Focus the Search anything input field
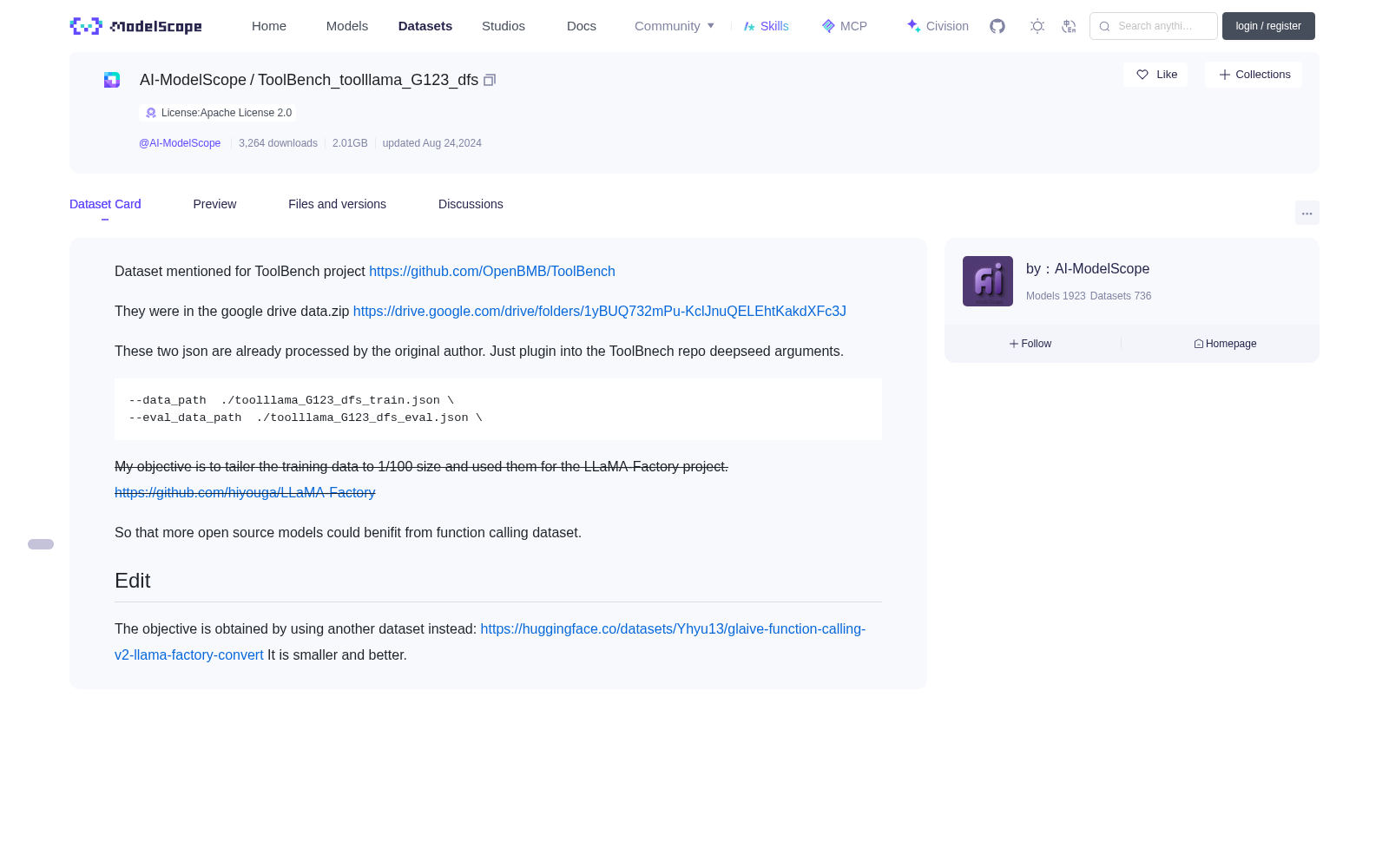This screenshot has height=868, width=1389. 1154,26
